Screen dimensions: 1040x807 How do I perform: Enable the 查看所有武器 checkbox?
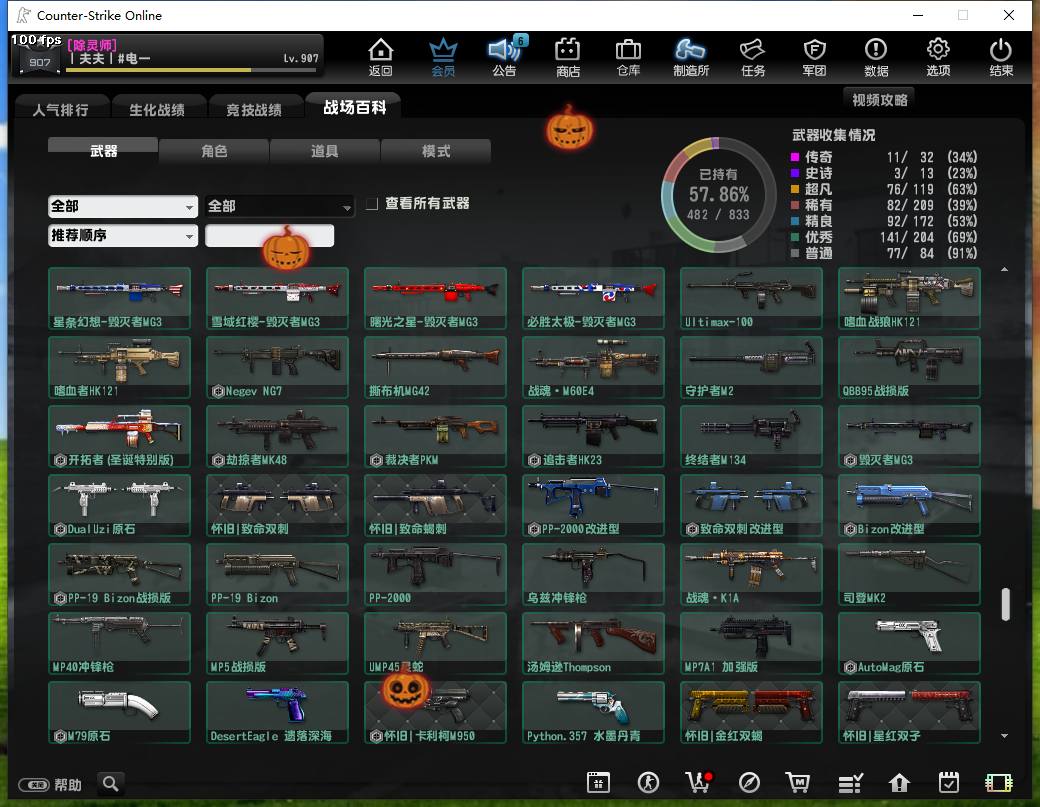click(372, 204)
